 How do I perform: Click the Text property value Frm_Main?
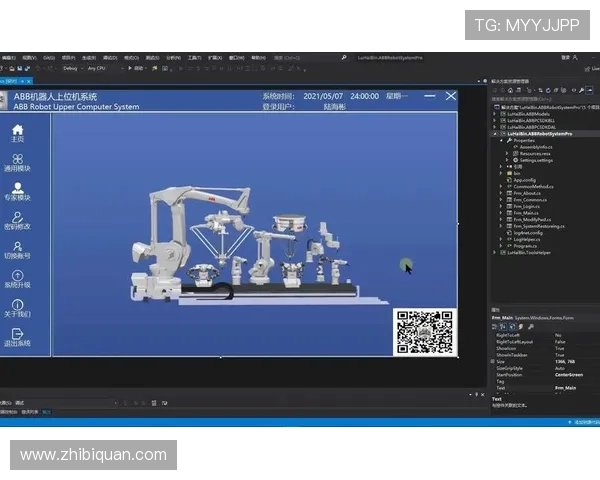click(565, 388)
